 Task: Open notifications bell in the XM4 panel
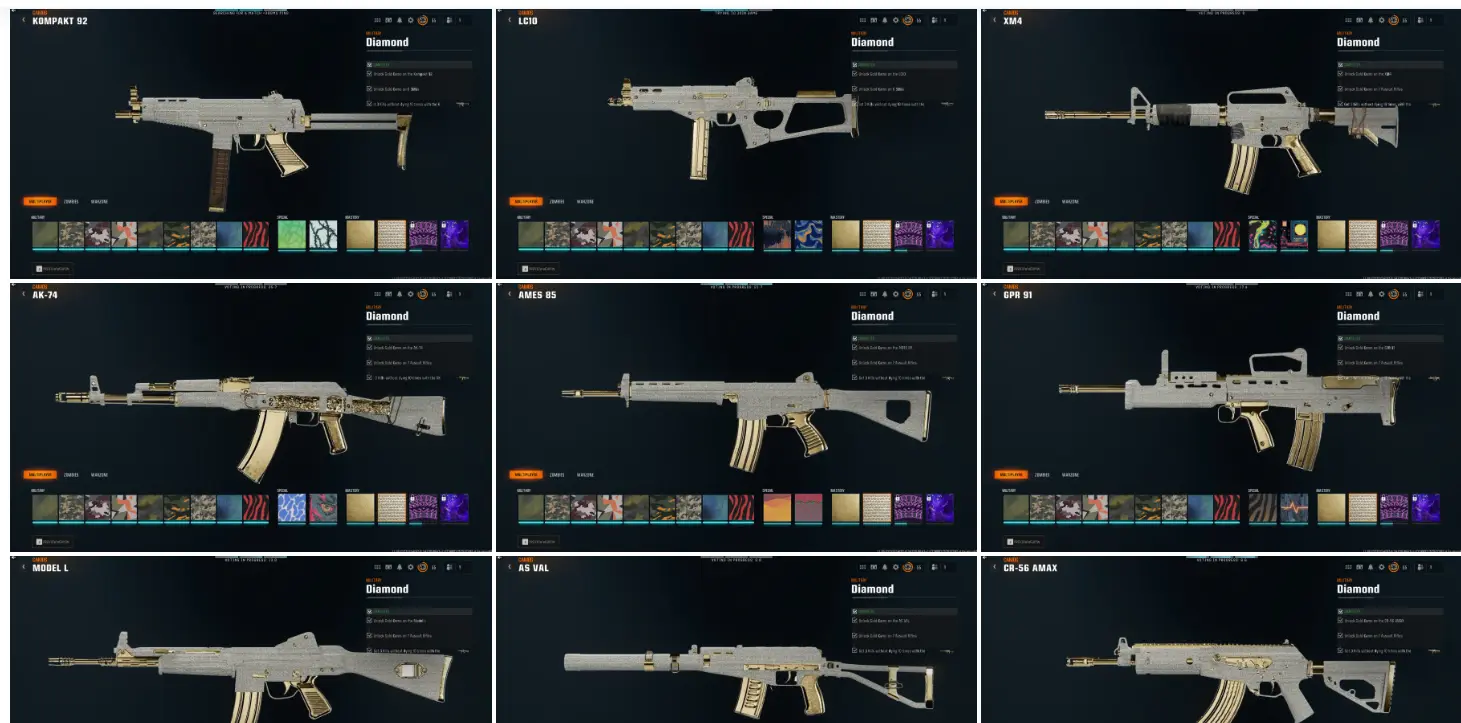1370,20
